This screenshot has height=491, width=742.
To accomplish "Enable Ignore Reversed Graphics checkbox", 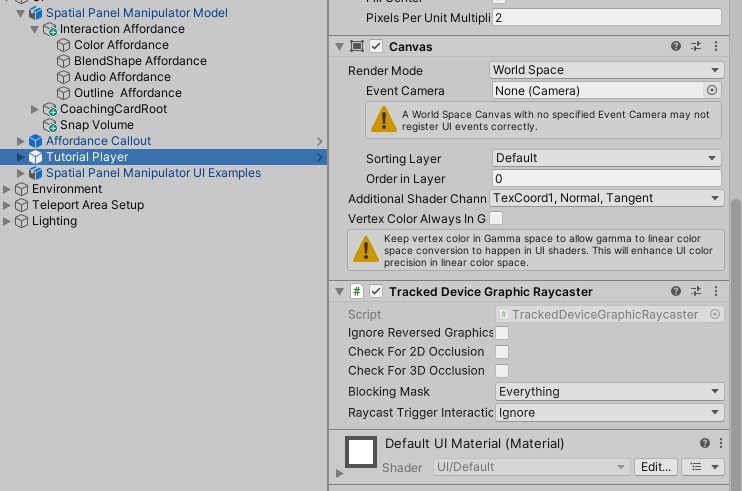I will coord(502,333).
